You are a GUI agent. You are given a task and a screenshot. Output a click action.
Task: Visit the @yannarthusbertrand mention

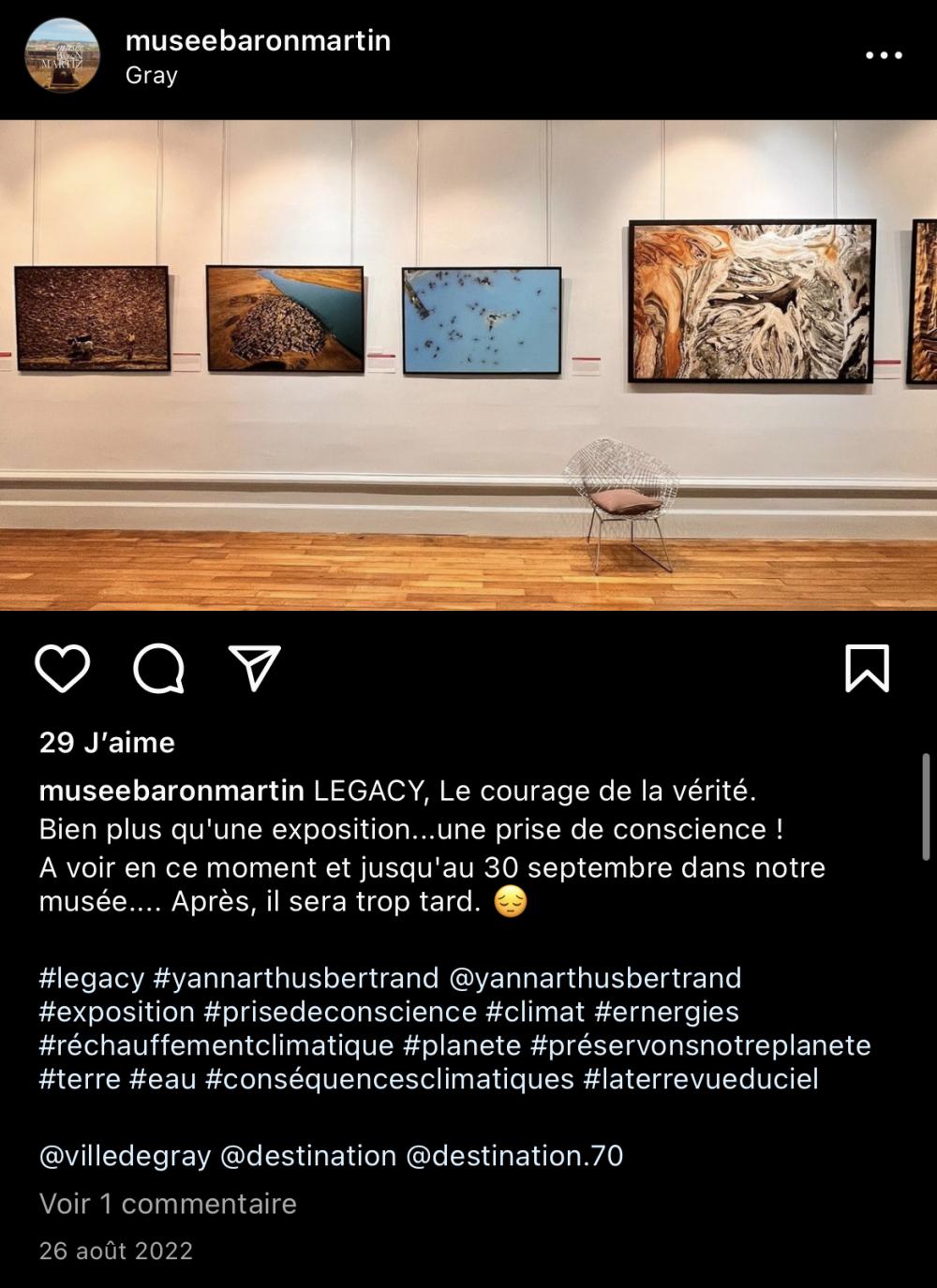596,979
